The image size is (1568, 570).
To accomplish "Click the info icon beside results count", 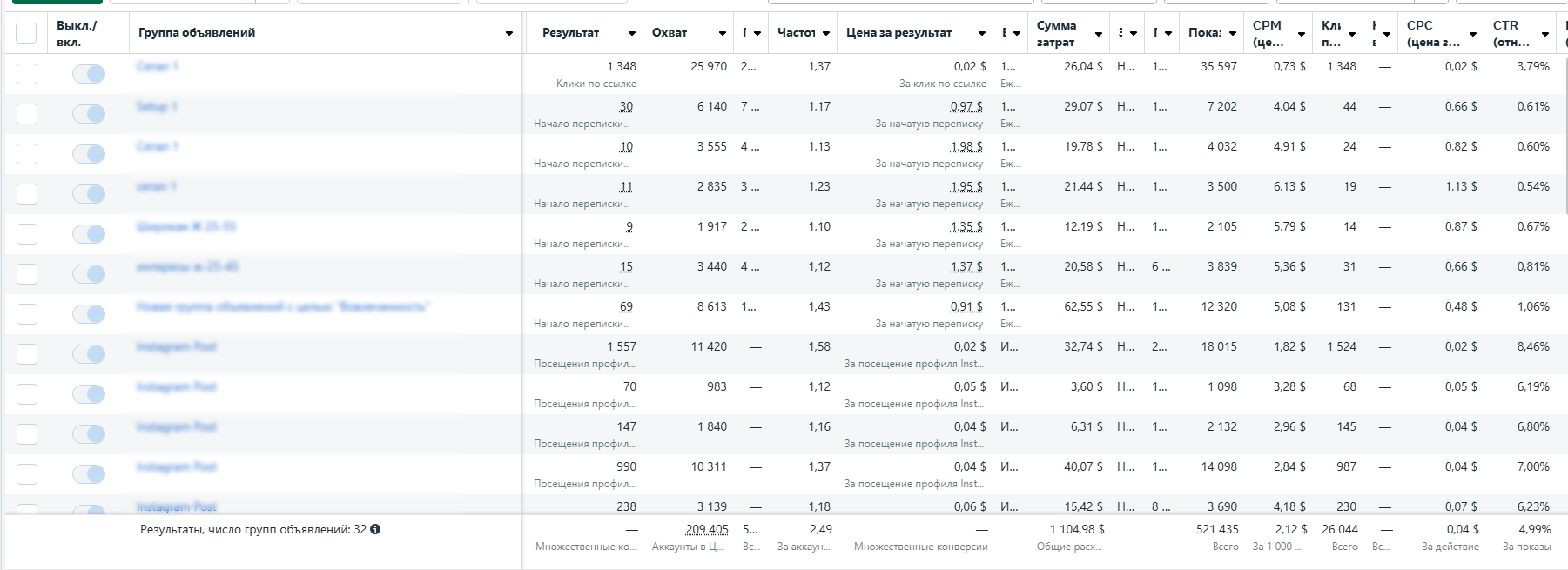I will point(375,529).
